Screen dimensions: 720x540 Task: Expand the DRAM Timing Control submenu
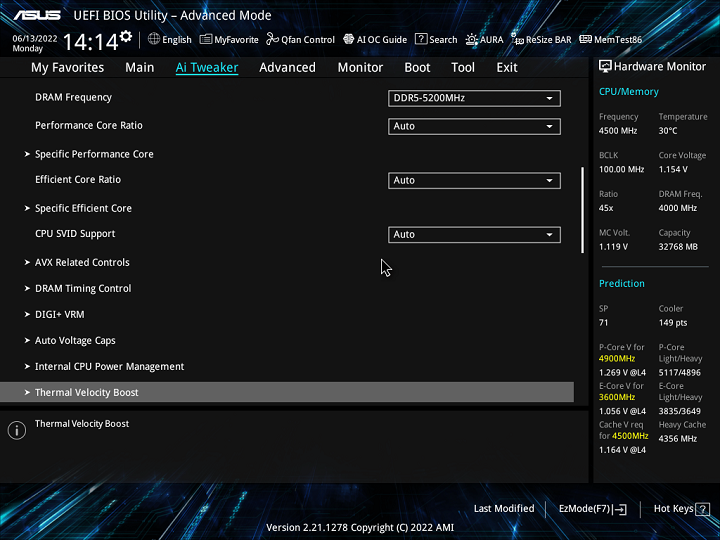pos(83,288)
